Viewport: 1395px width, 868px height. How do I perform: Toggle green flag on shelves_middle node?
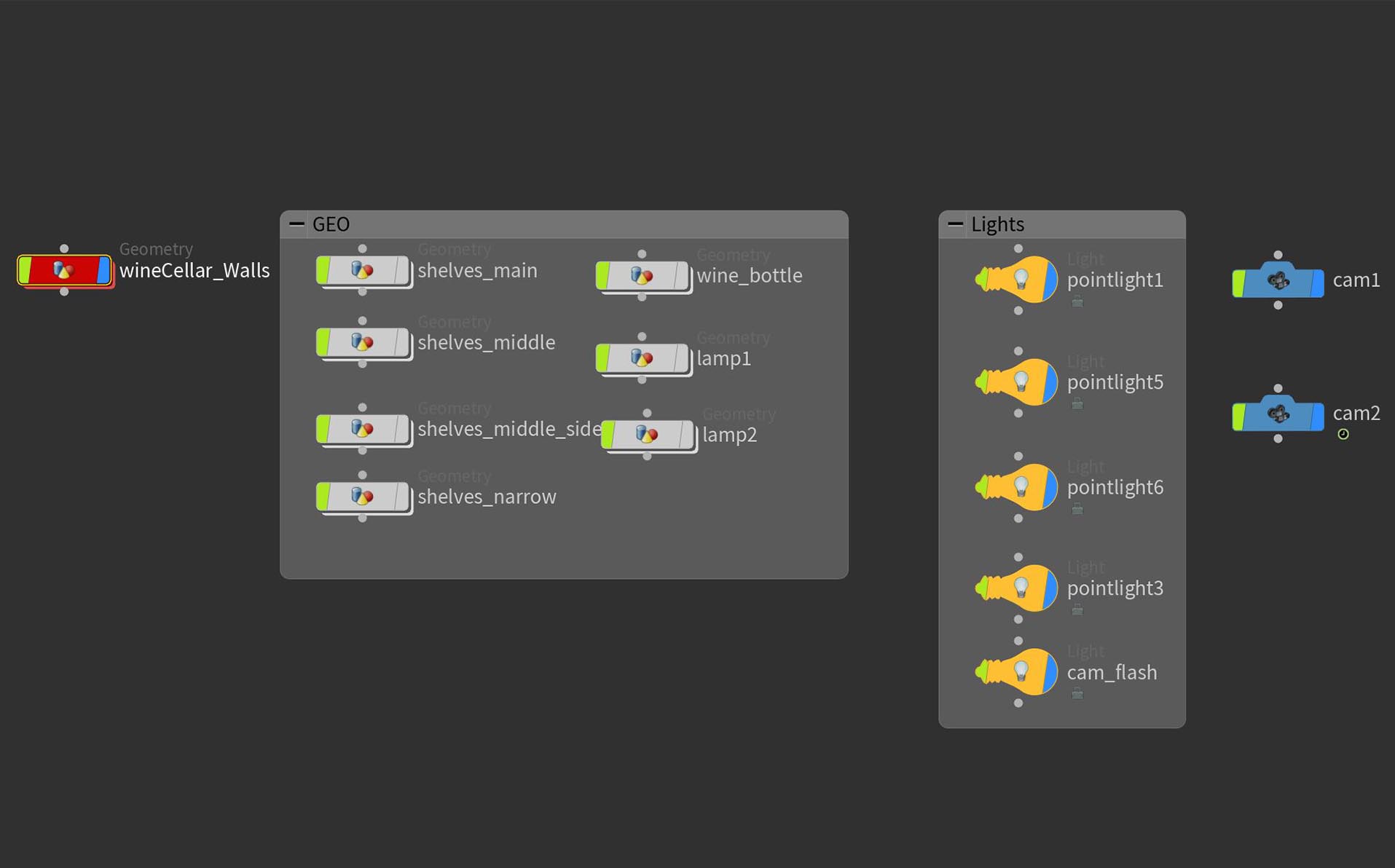pyautogui.click(x=323, y=342)
